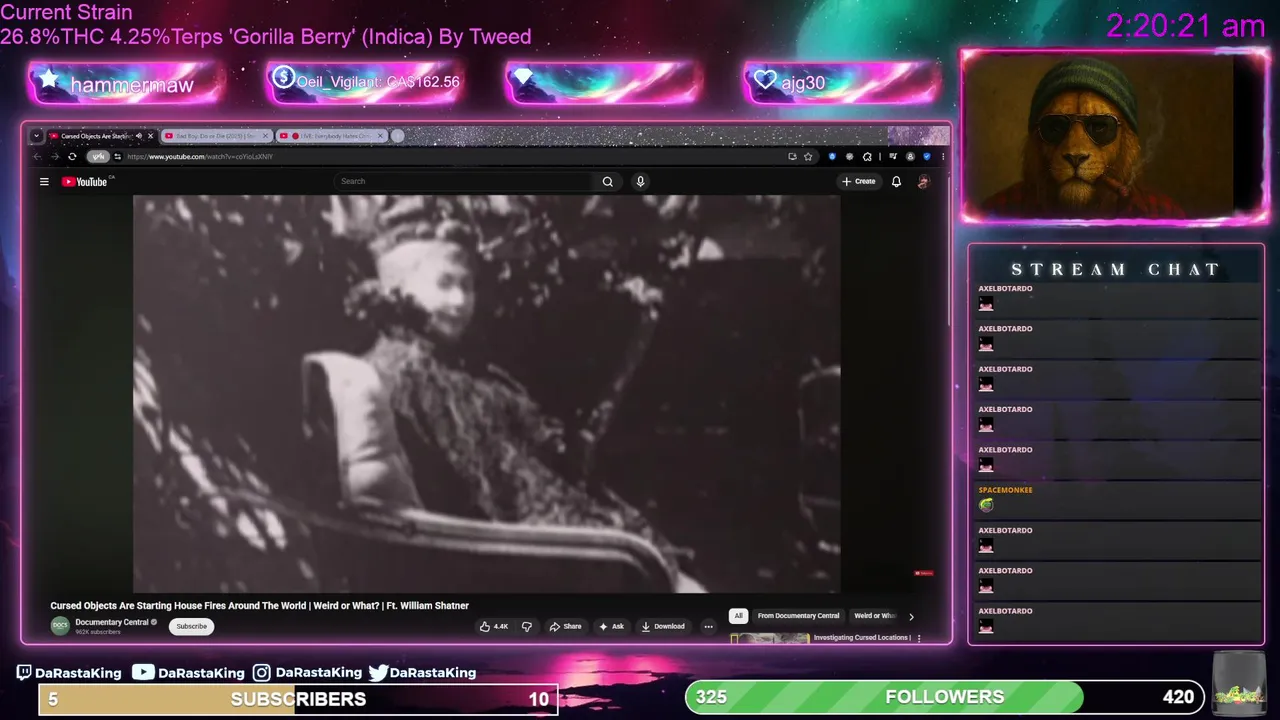Click the Subscribers goal progress bar

[298, 699]
